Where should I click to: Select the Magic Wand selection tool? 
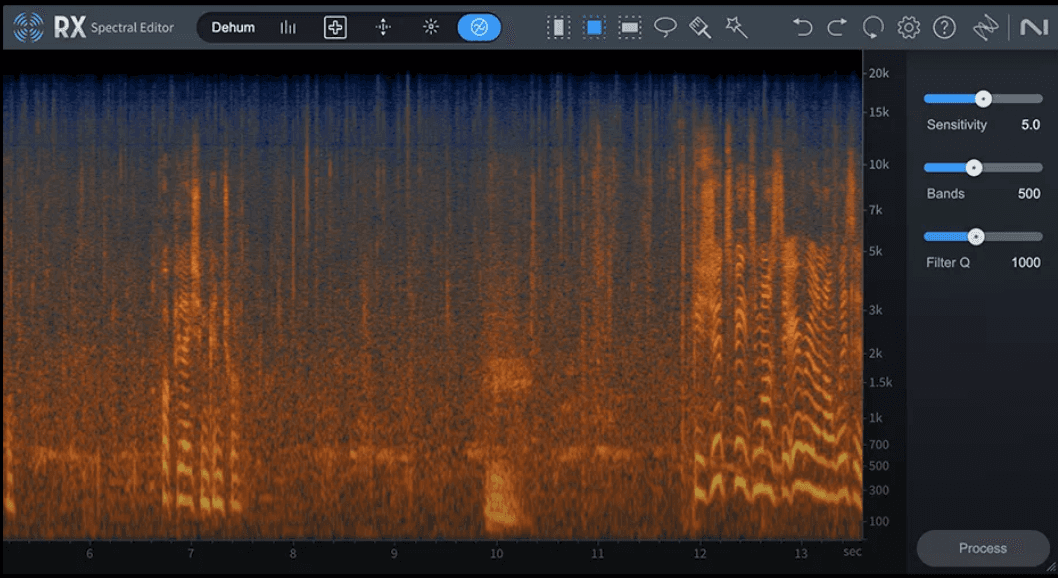point(736,28)
